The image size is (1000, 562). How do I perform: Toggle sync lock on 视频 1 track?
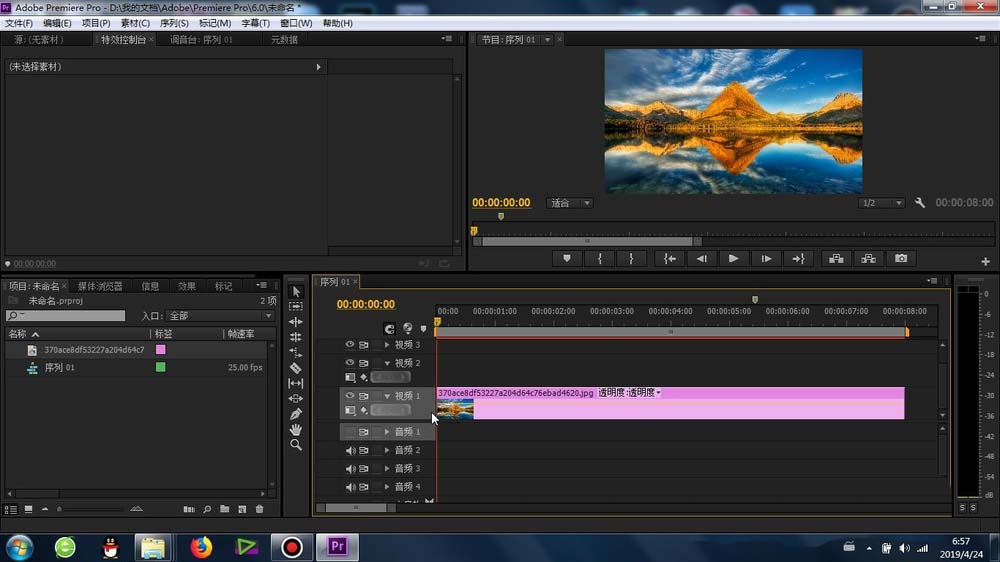(364, 396)
